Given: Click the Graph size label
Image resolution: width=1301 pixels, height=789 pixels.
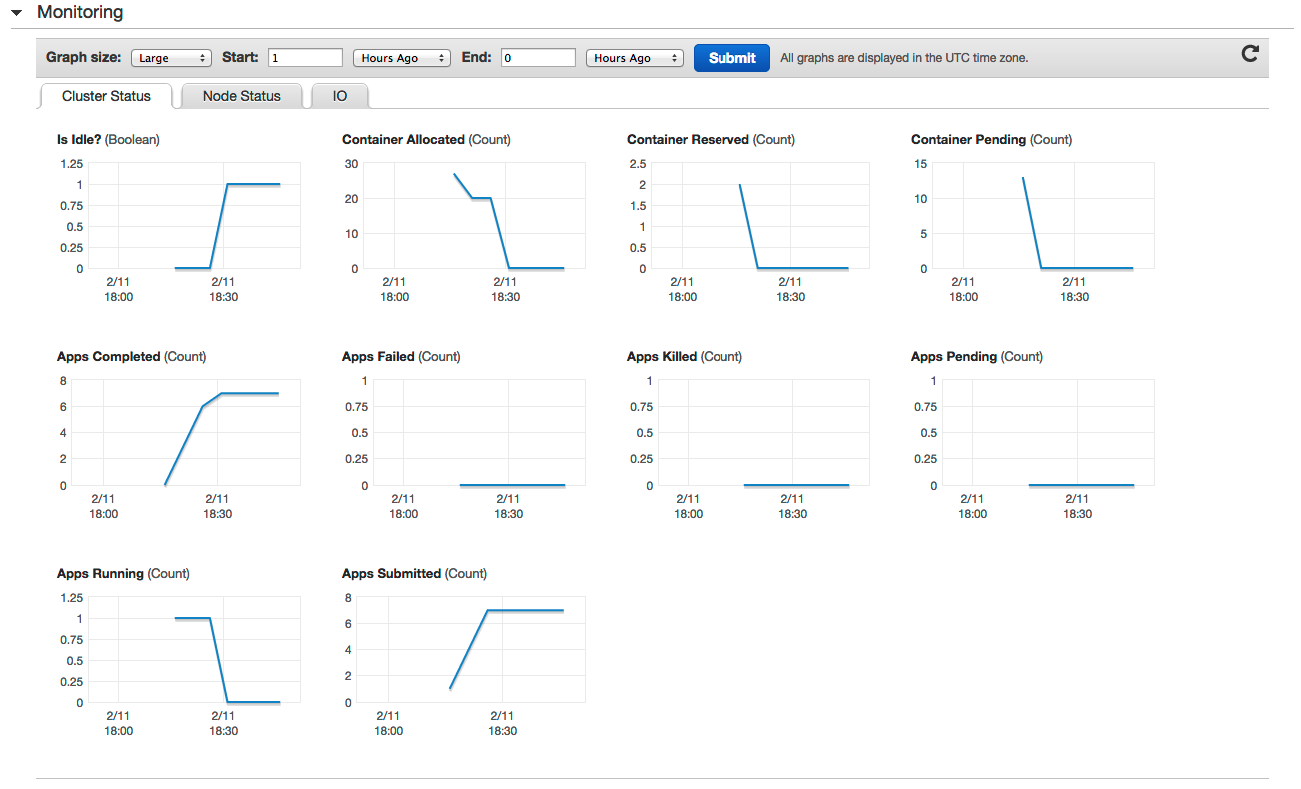Looking at the screenshot, I should [84, 58].
